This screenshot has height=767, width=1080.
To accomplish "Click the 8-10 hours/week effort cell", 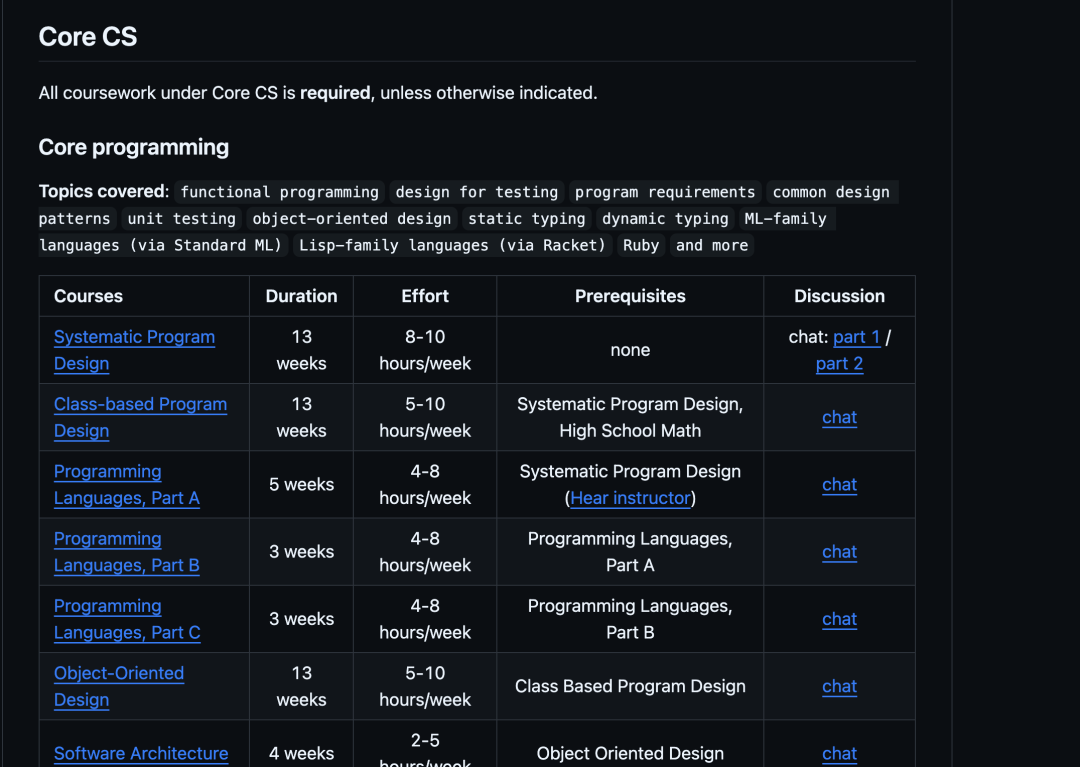I will [x=425, y=350].
